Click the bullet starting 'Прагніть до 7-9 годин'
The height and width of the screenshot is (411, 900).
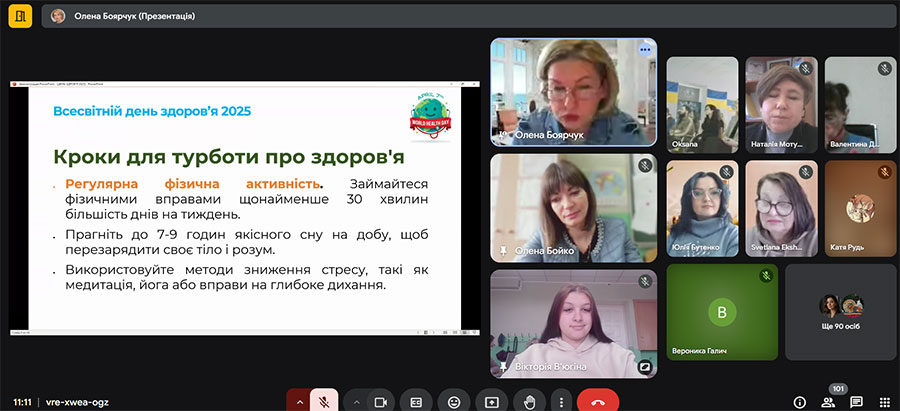coord(247,242)
